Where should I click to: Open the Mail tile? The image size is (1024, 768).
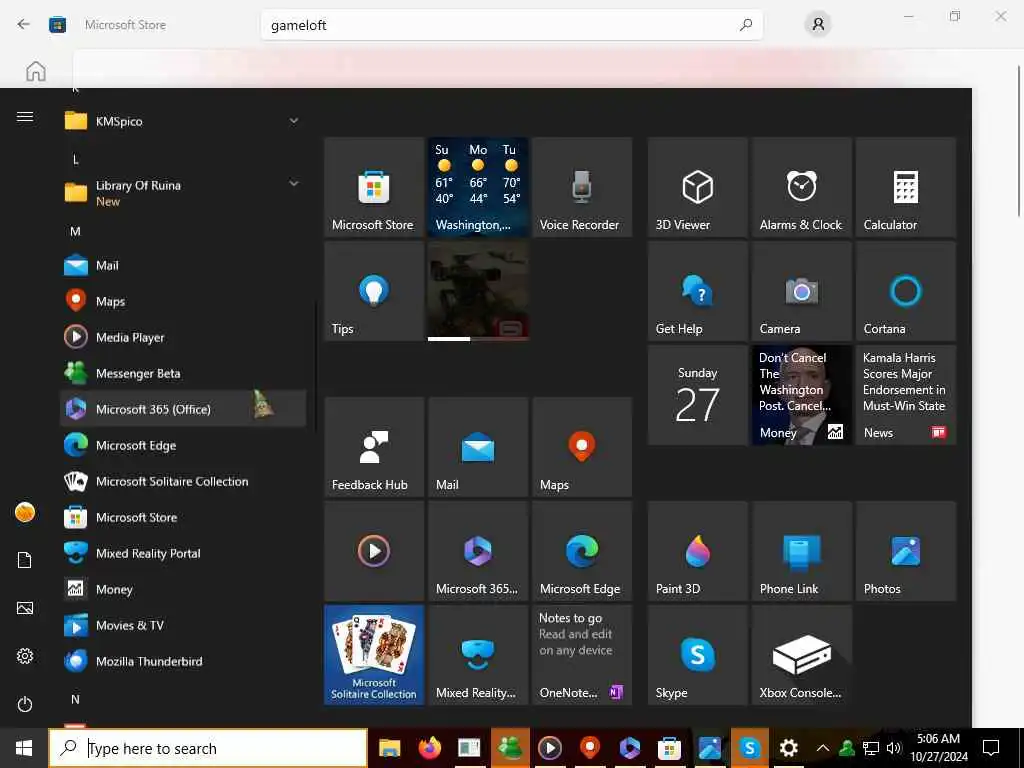coord(477,447)
